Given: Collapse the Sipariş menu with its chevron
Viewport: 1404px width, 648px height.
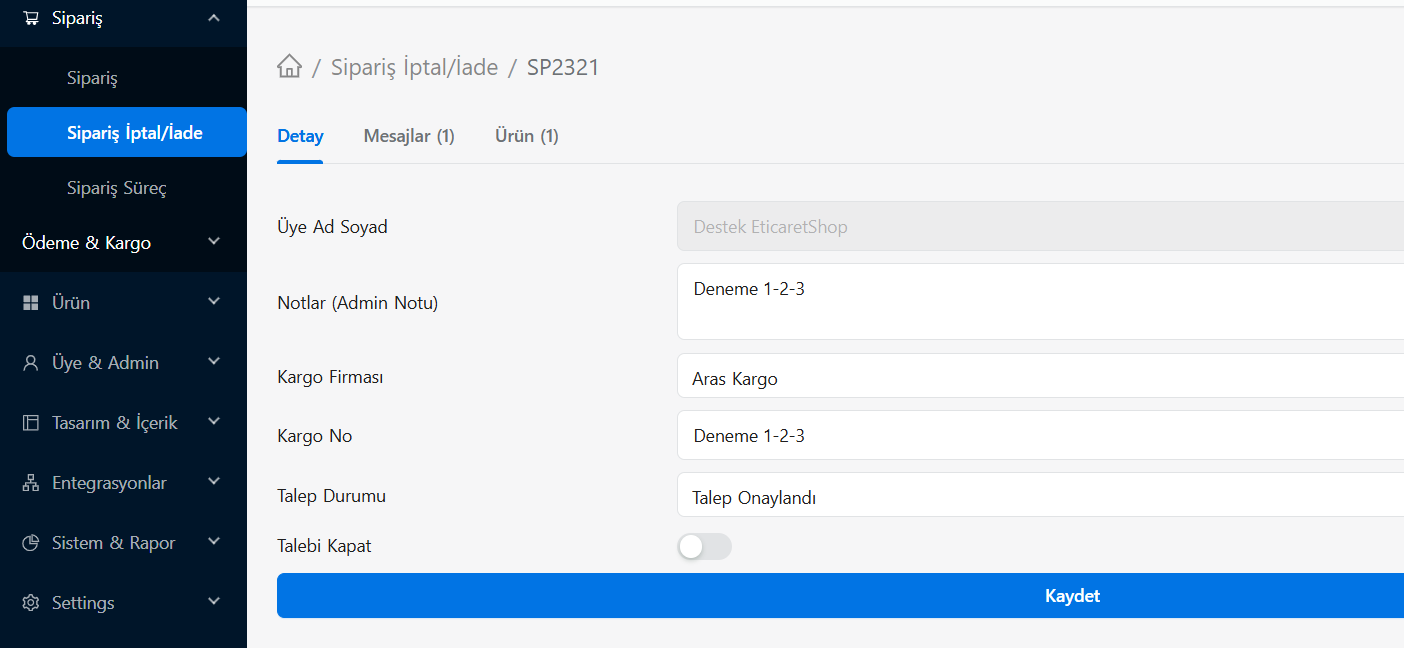Looking at the screenshot, I should point(214,17).
